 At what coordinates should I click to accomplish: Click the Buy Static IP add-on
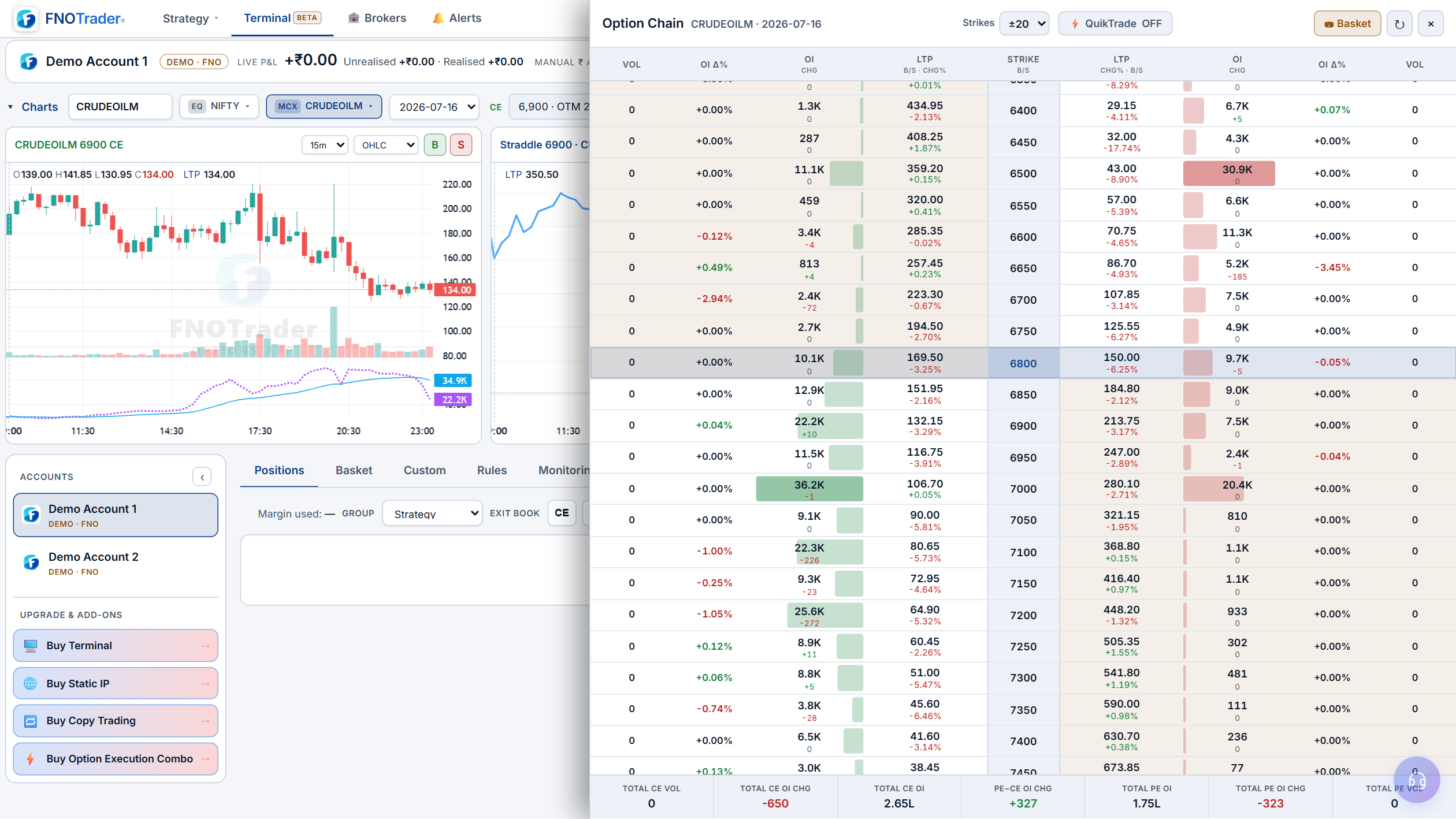coord(116,684)
